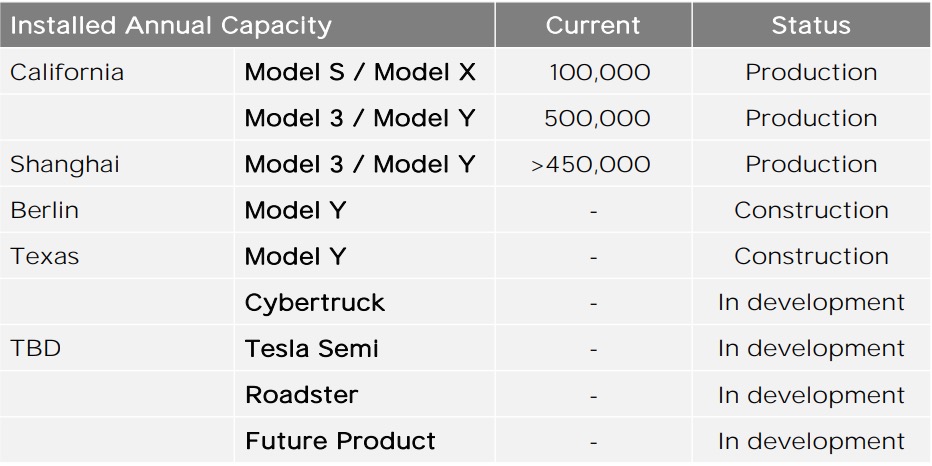Click the TBD location cell

click(35, 349)
